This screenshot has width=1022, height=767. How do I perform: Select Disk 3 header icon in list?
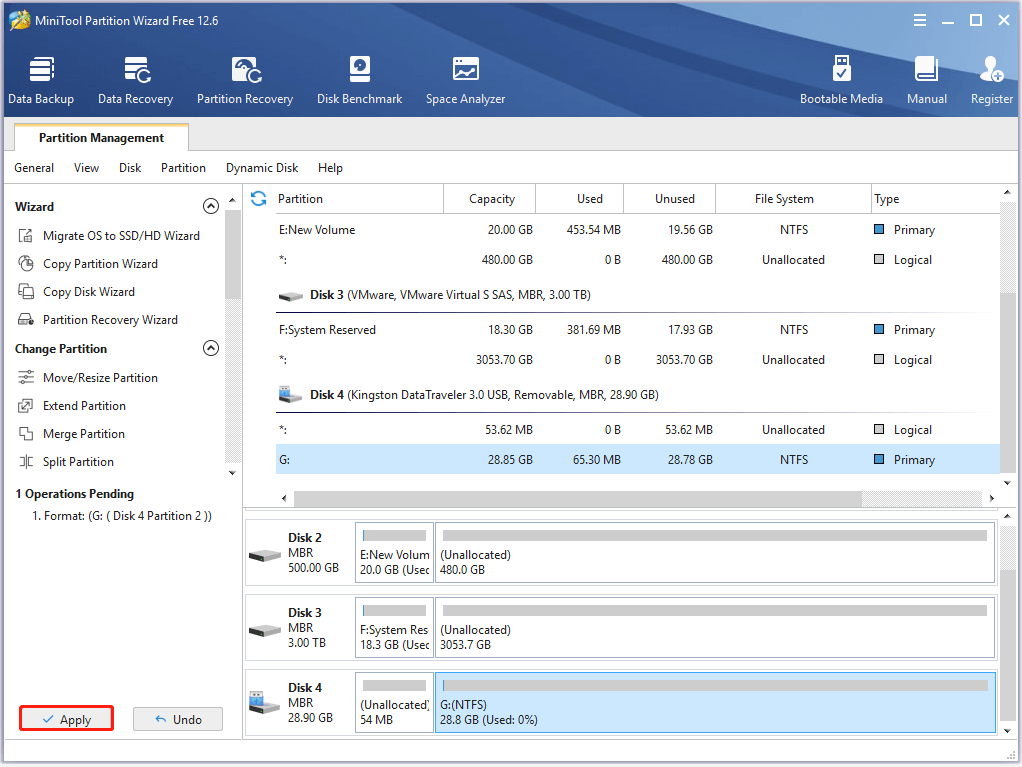coord(290,296)
